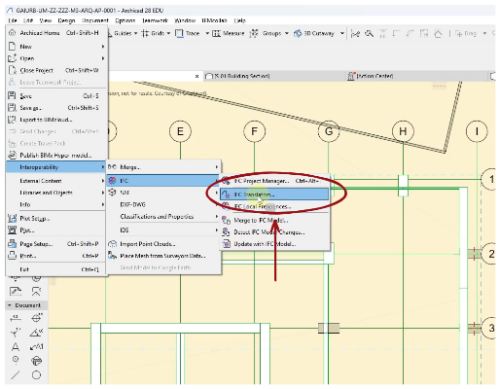Click the Plot menu entry

click(56, 230)
